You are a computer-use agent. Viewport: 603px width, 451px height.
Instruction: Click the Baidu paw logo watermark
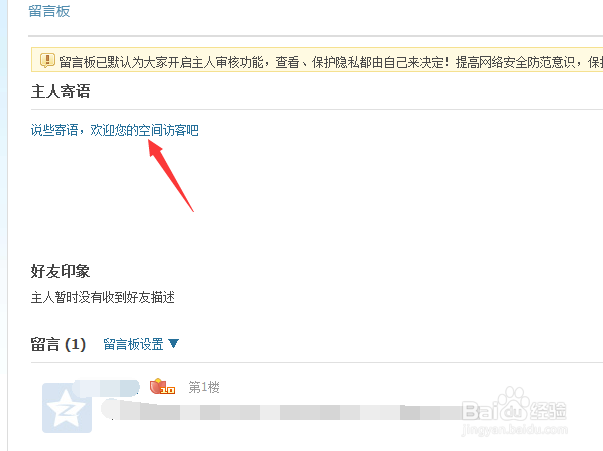tap(511, 404)
